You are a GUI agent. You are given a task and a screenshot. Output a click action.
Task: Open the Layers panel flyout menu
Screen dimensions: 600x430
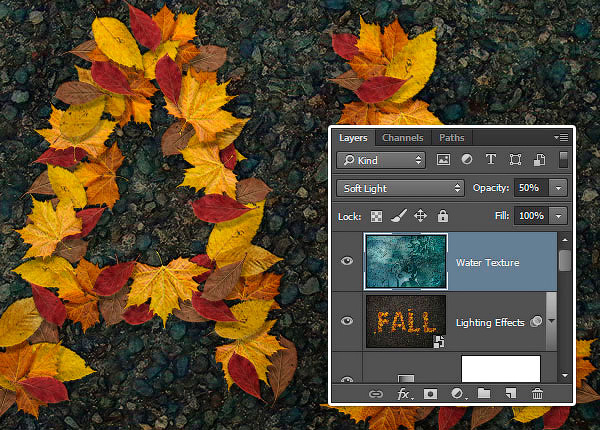pyautogui.click(x=561, y=137)
